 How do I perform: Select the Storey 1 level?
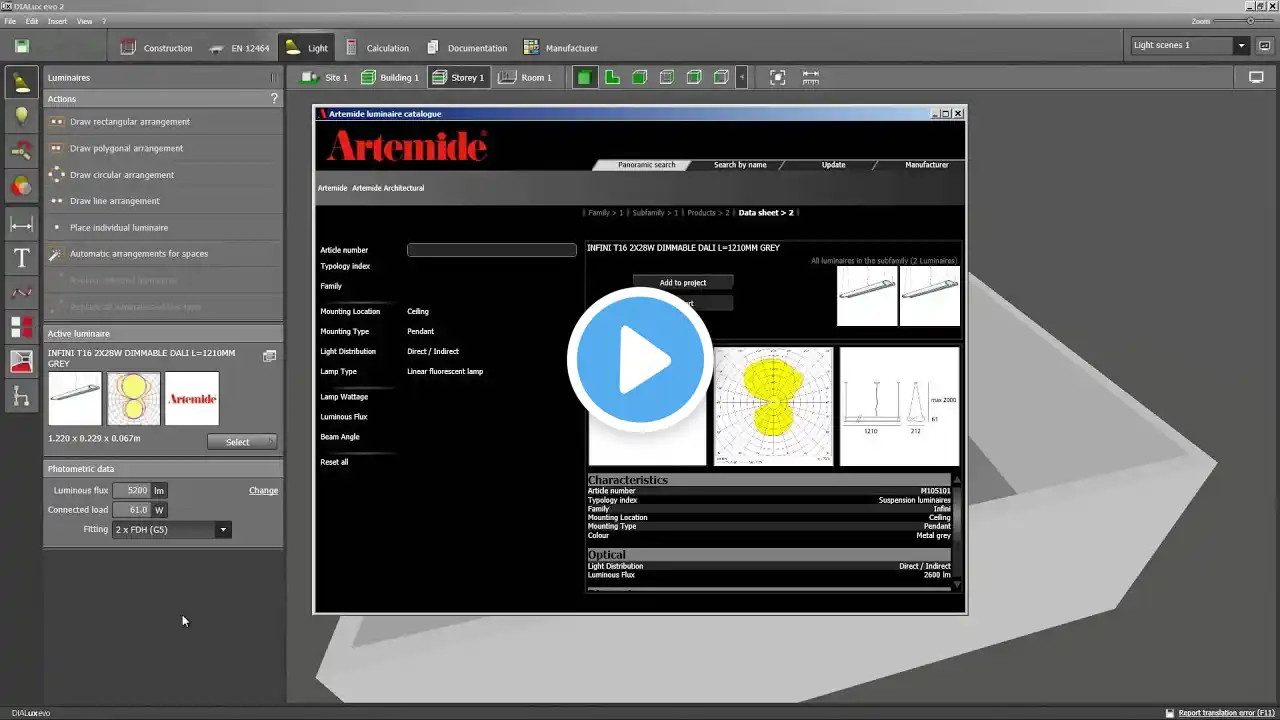[x=458, y=77]
